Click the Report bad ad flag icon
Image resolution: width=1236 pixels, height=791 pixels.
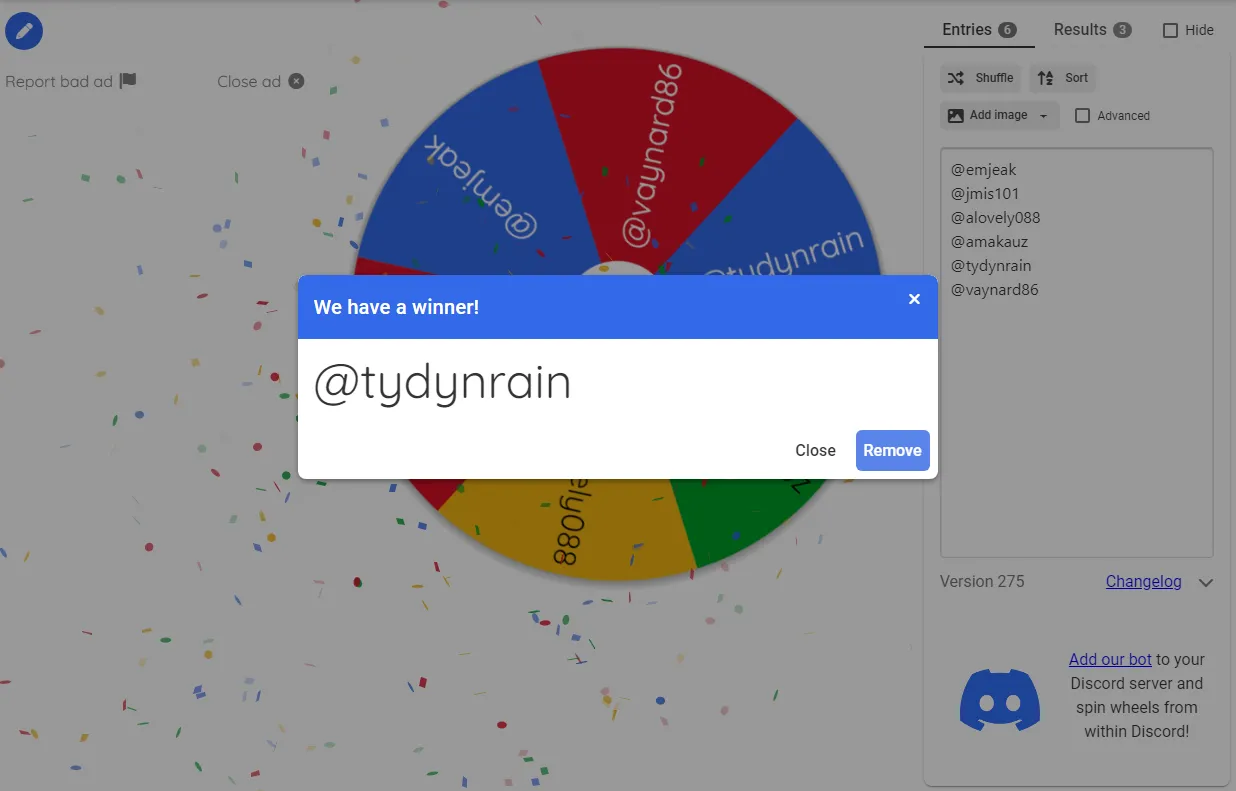pyautogui.click(x=128, y=81)
